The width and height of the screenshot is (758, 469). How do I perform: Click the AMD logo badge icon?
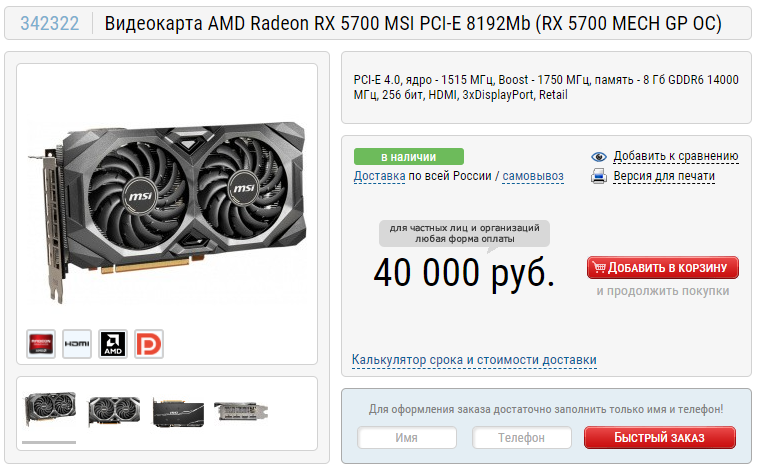113,344
